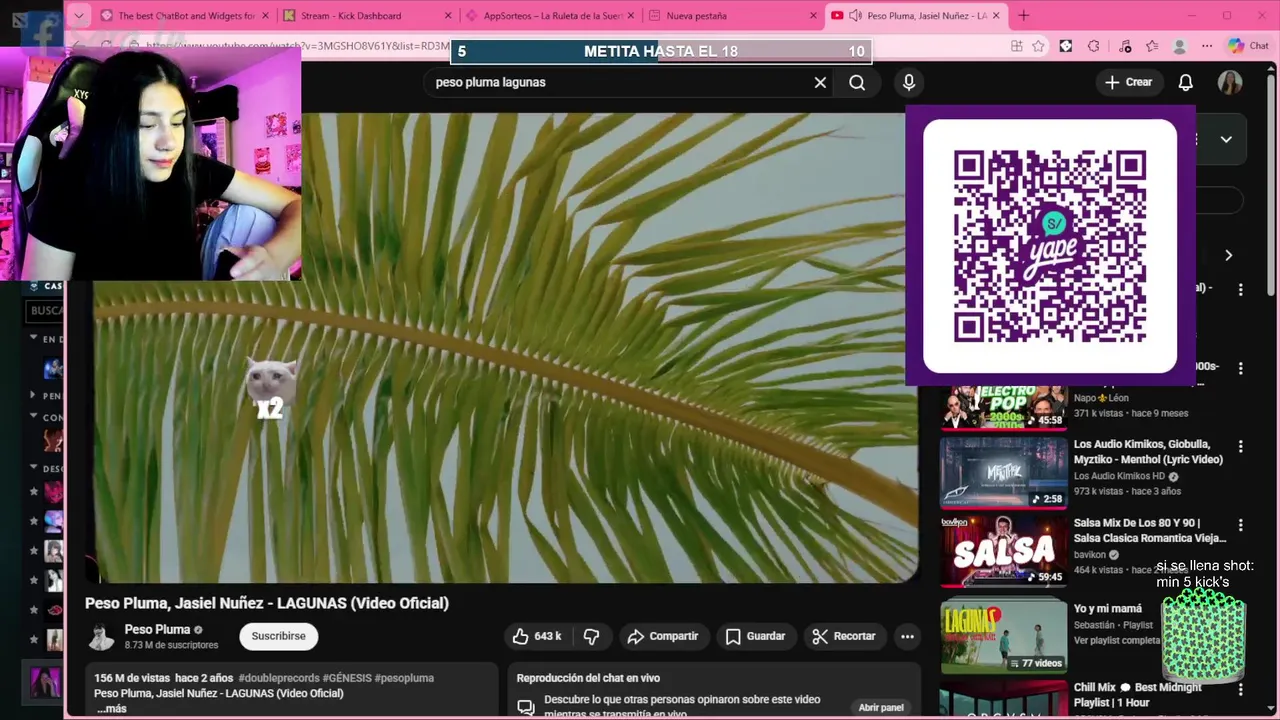The height and width of the screenshot is (720, 1280).
Task: Close the Nueva pestaña tab
Action: click(812, 15)
